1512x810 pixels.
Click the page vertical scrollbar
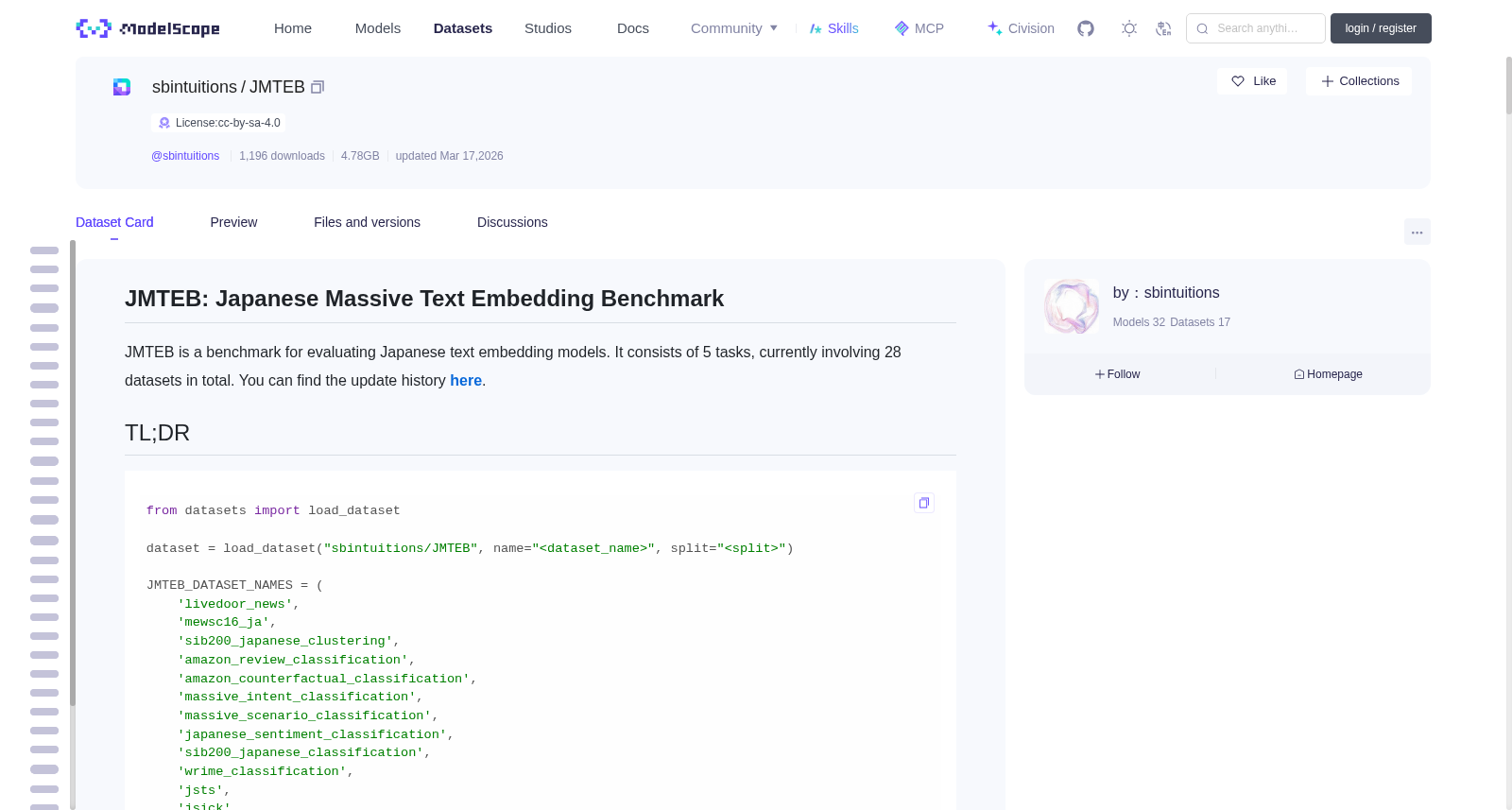pos(1508,85)
